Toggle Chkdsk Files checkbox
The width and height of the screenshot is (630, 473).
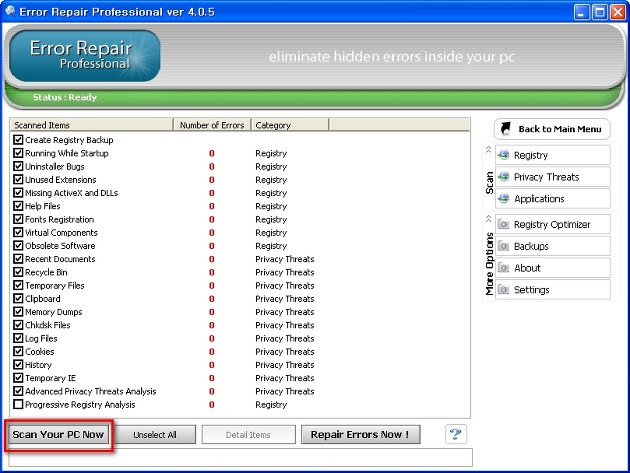point(18,325)
